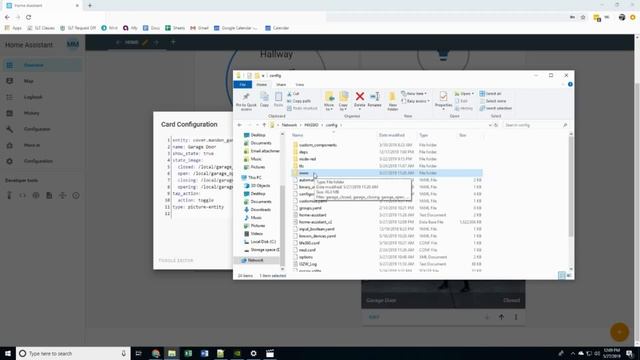Image resolution: width=640 pixels, height=360 pixels.
Task: Select the custom_components folder
Action: click(x=318, y=145)
